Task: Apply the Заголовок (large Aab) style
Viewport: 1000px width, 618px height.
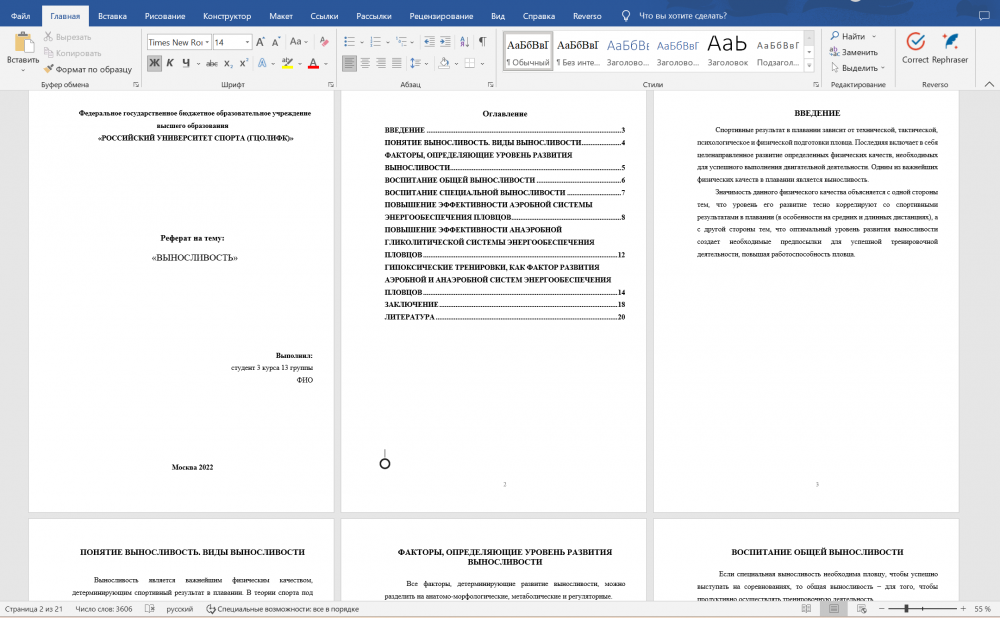Action: pos(728,50)
